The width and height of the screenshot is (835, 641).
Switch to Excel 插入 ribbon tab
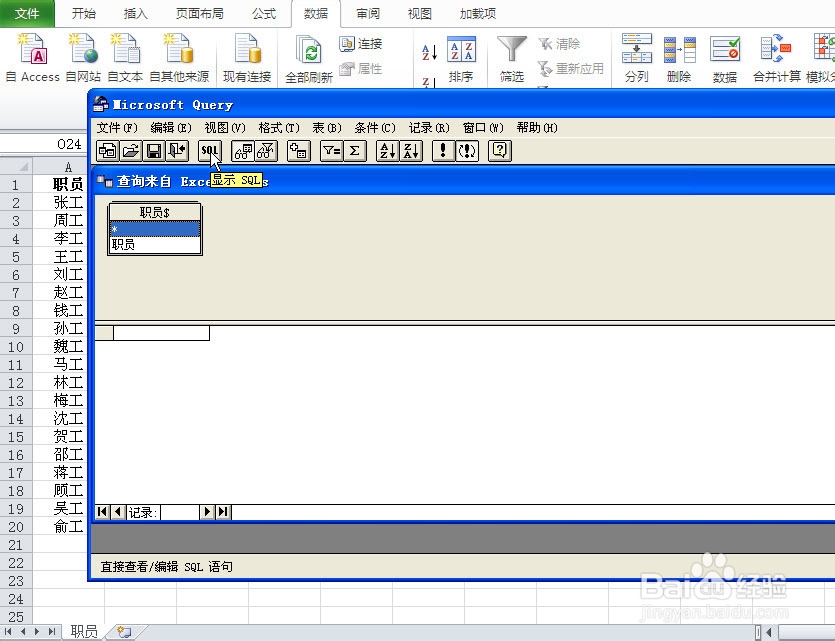point(135,13)
